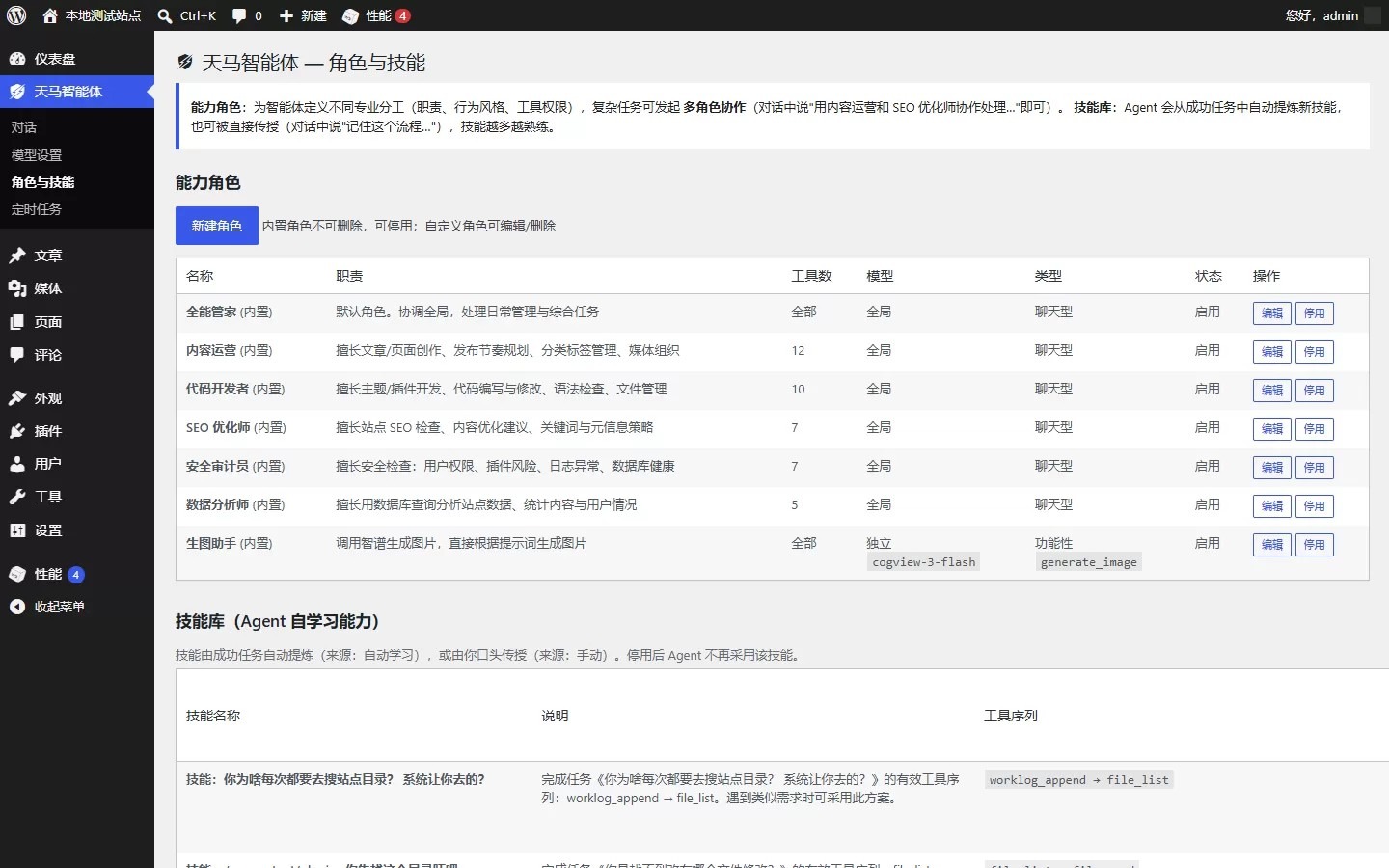This screenshot has height=868, width=1389.
Task: Edit the 内容运营 role
Action: pyautogui.click(x=1272, y=352)
